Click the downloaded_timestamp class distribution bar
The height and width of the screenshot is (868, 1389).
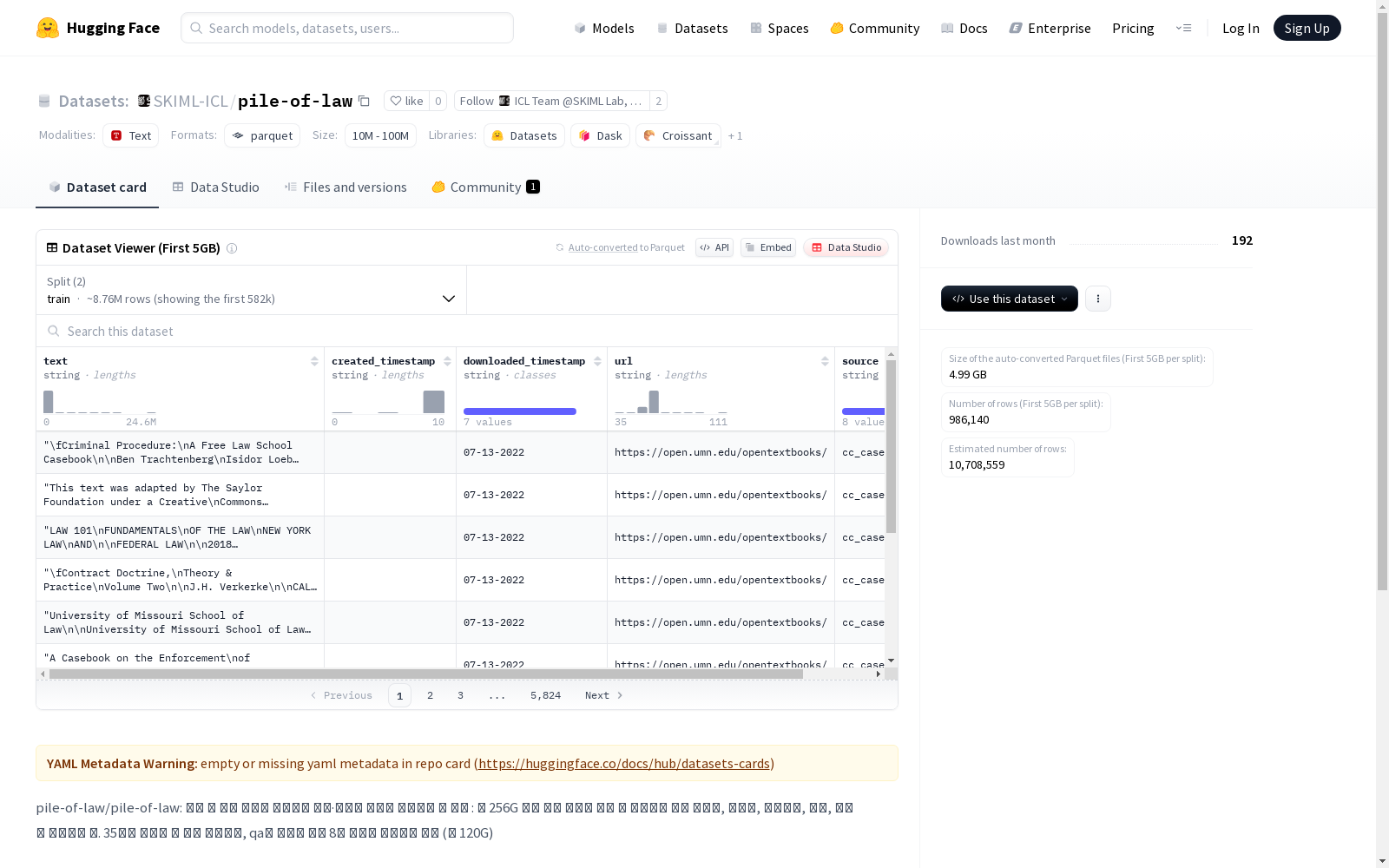[x=520, y=411]
